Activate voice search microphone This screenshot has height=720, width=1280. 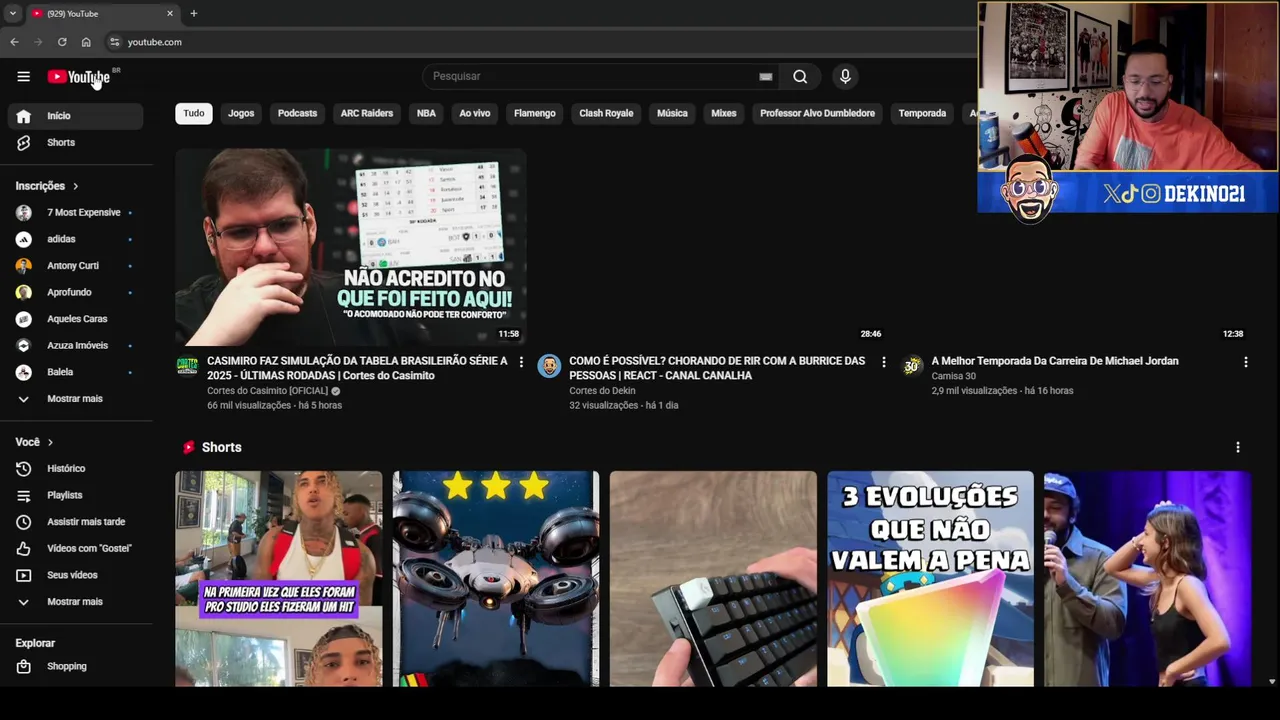pyautogui.click(x=845, y=76)
